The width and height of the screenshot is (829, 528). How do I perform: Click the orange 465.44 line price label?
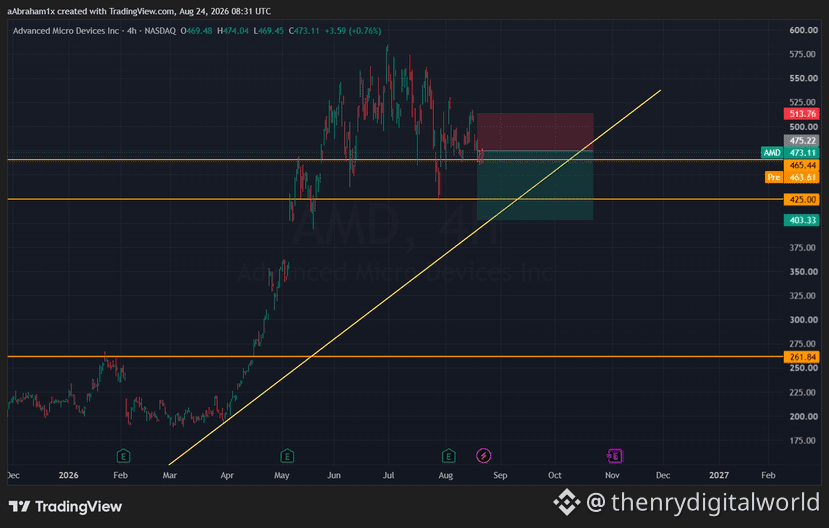click(802, 165)
